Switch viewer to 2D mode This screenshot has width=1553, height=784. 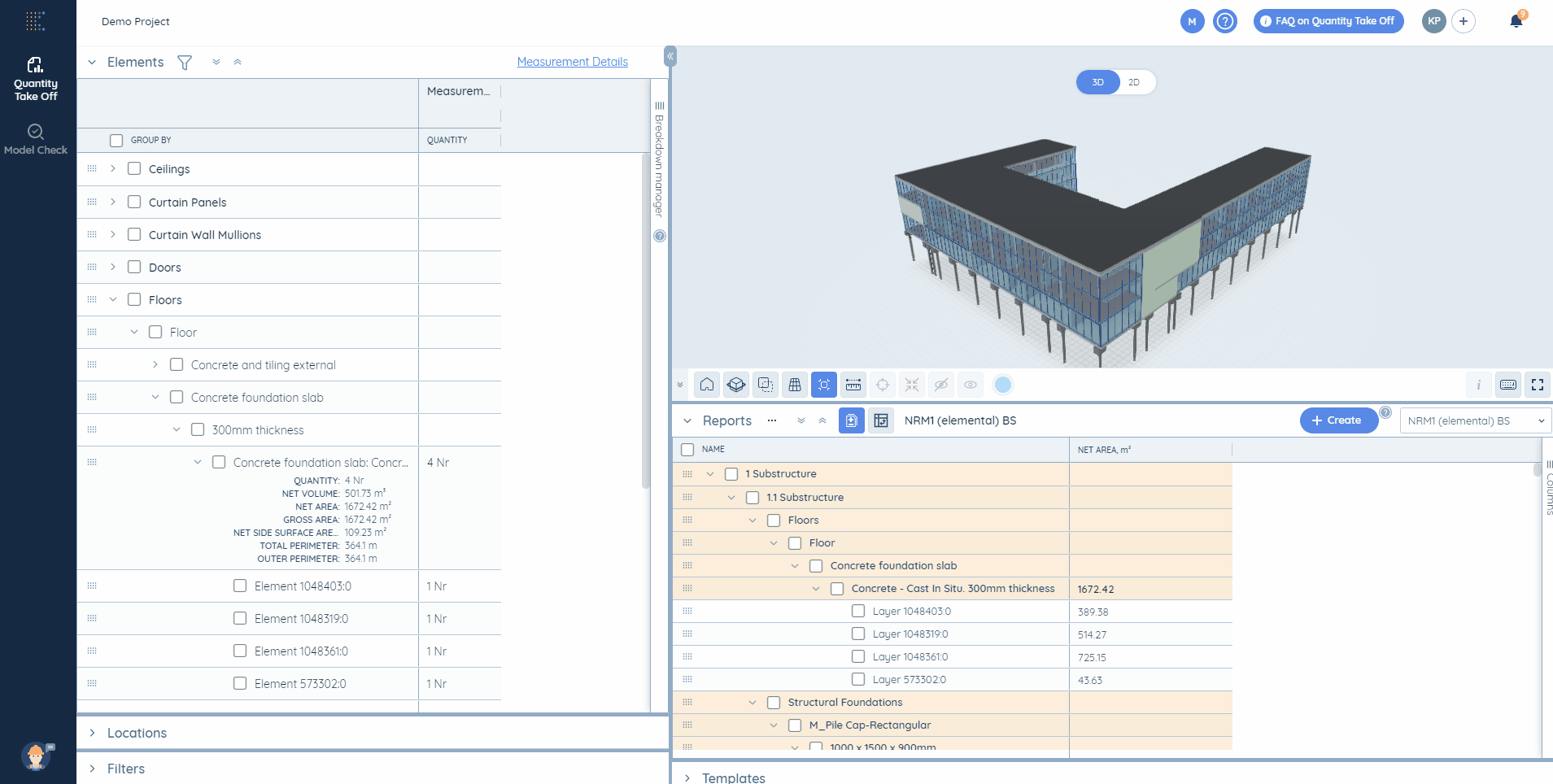(x=1134, y=82)
